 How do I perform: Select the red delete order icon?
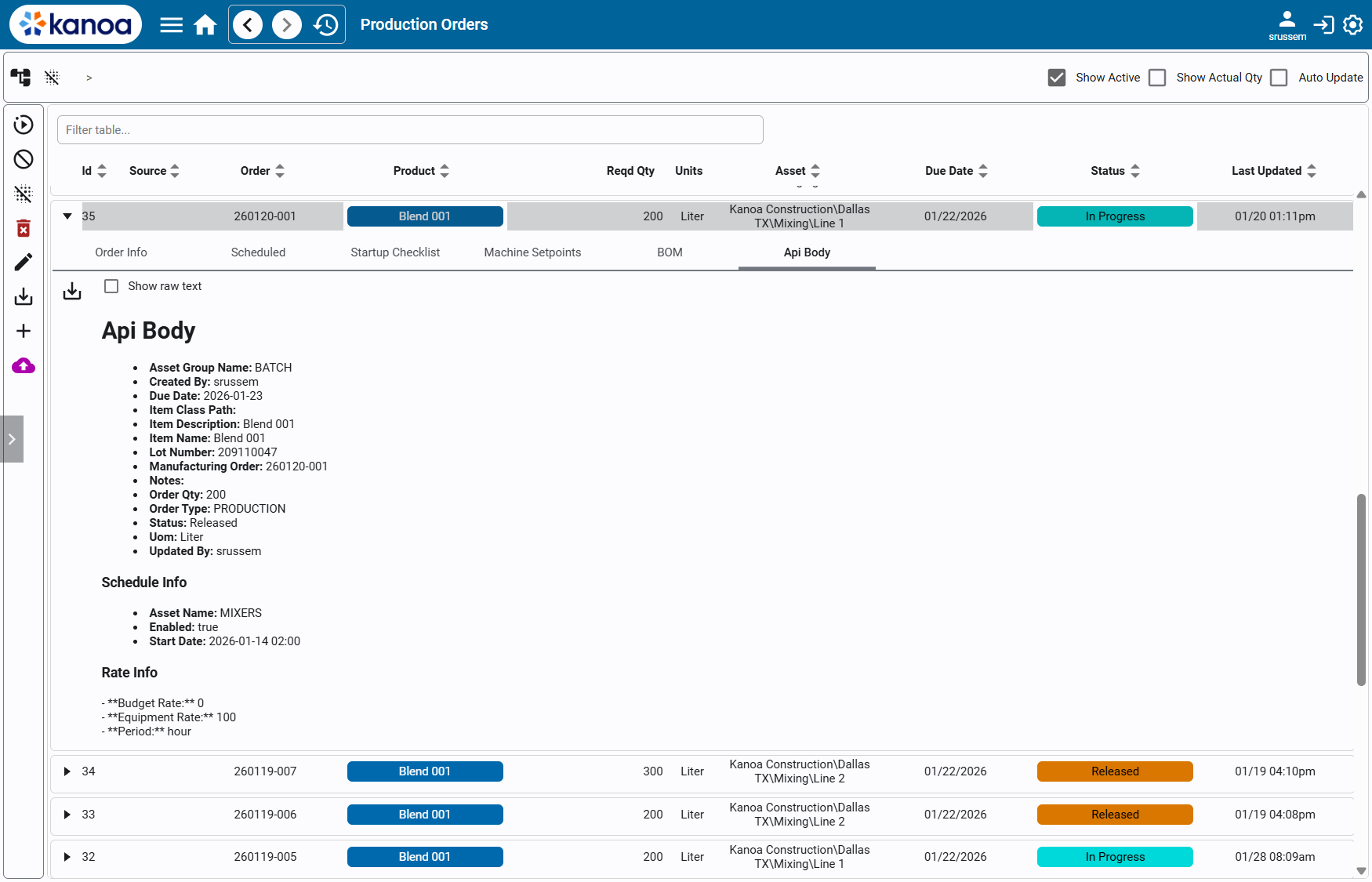23,228
